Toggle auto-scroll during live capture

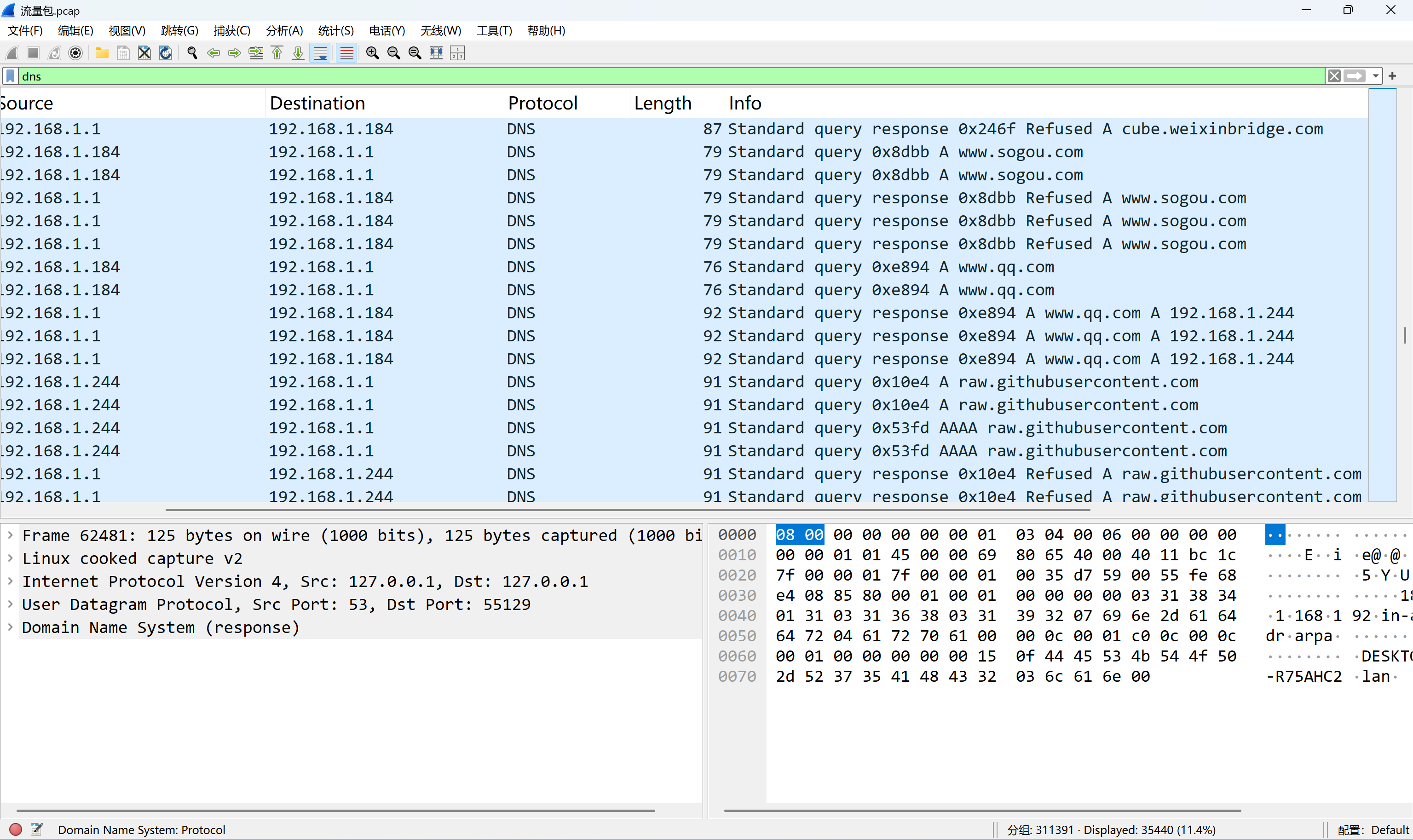pos(320,53)
